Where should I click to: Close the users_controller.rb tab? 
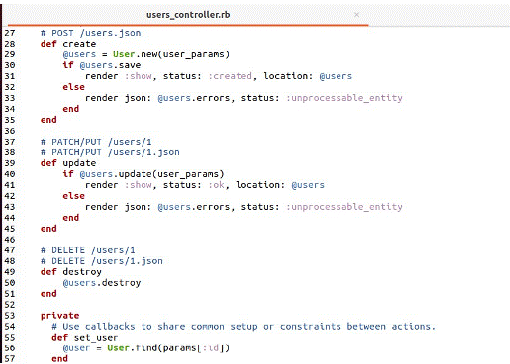(x=356, y=15)
